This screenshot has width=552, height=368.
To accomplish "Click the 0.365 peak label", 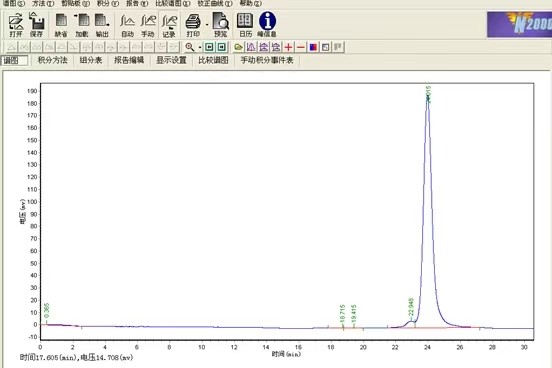I will click(x=47, y=311).
